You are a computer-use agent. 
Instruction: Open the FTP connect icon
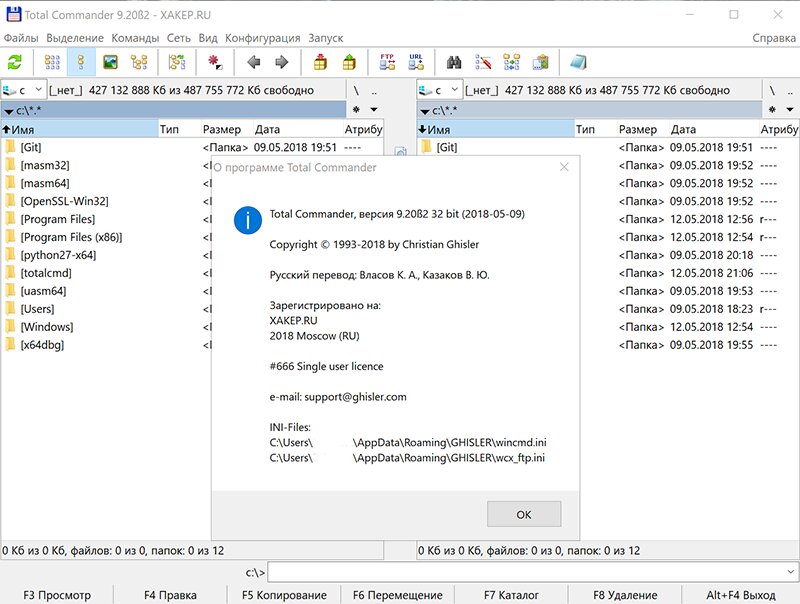pyautogui.click(x=387, y=62)
